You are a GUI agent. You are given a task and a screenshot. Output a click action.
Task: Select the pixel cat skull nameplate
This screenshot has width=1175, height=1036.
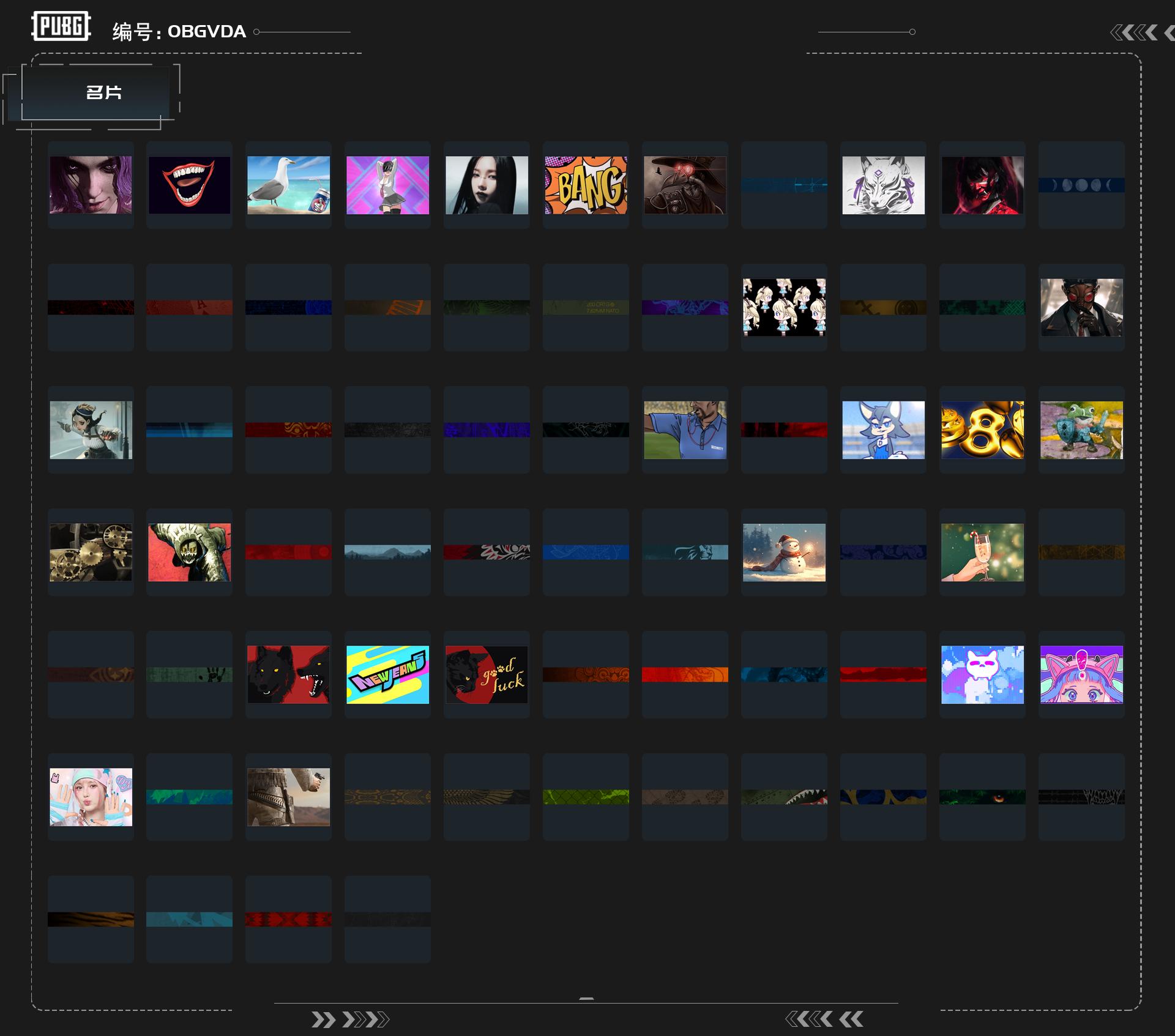coord(982,674)
